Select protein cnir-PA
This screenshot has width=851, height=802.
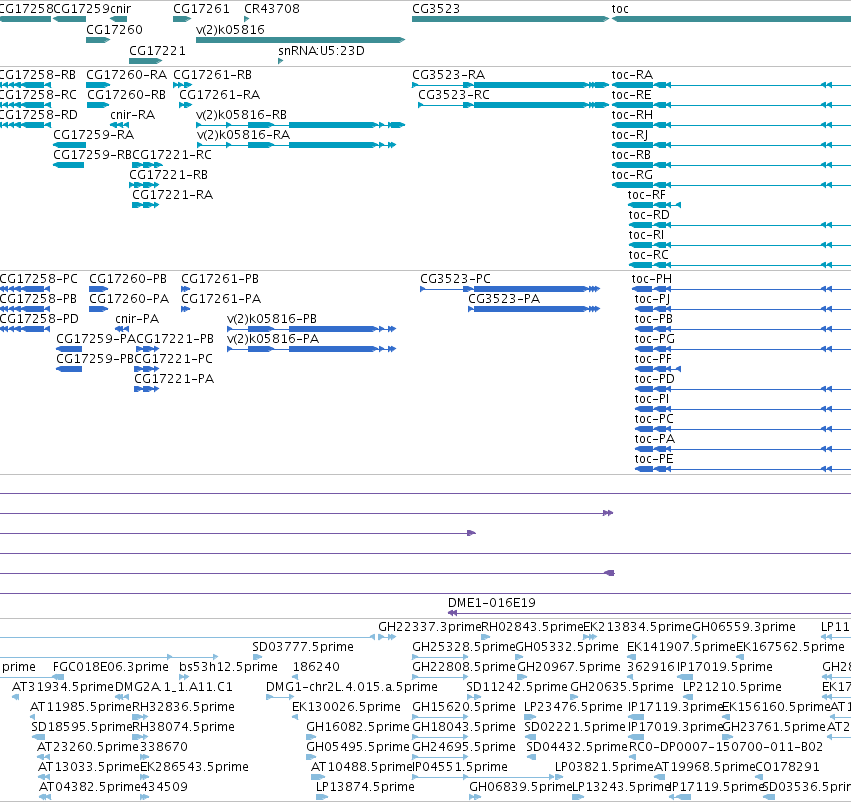pos(122,329)
